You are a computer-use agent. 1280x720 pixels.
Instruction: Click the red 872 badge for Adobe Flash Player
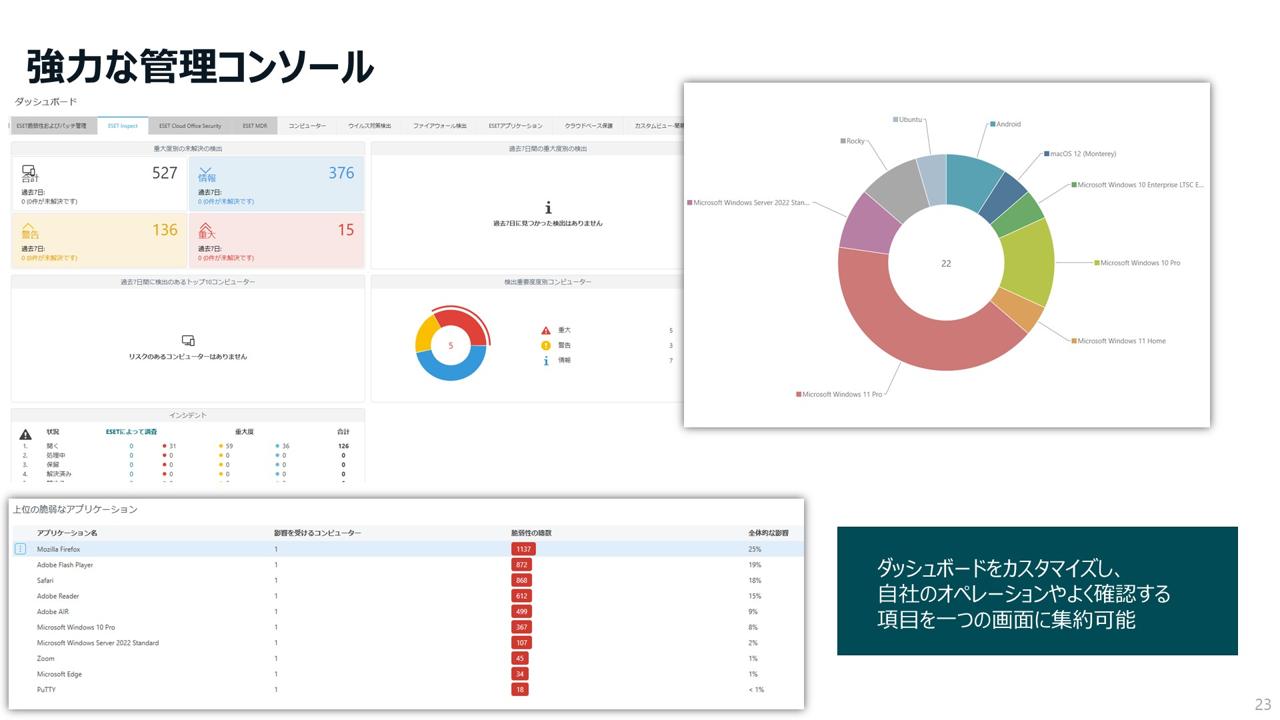point(521,565)
